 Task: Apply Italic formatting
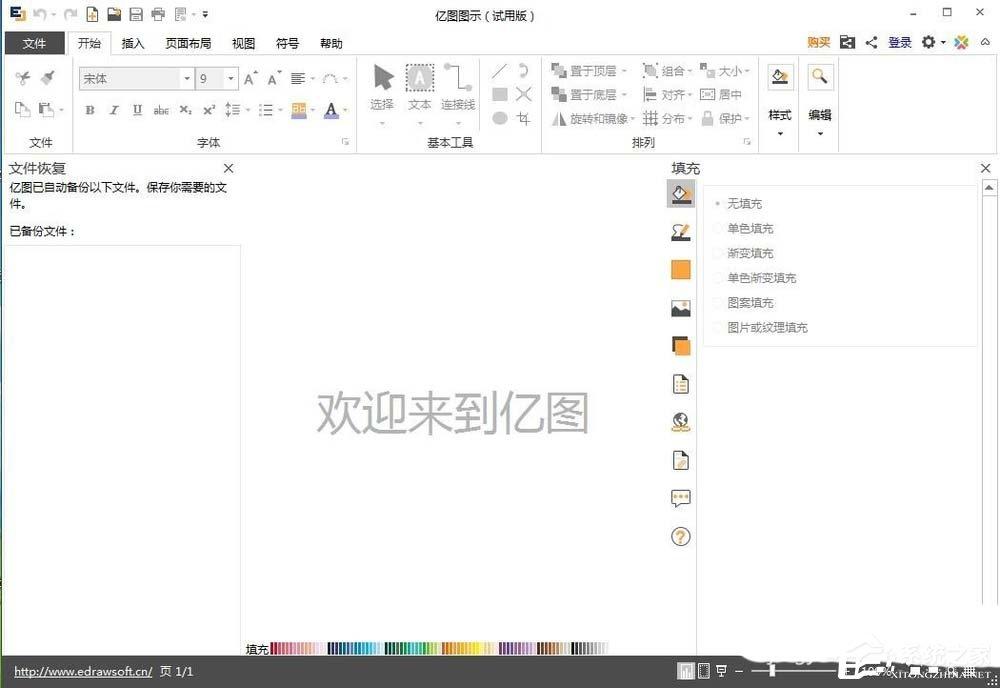114,110
